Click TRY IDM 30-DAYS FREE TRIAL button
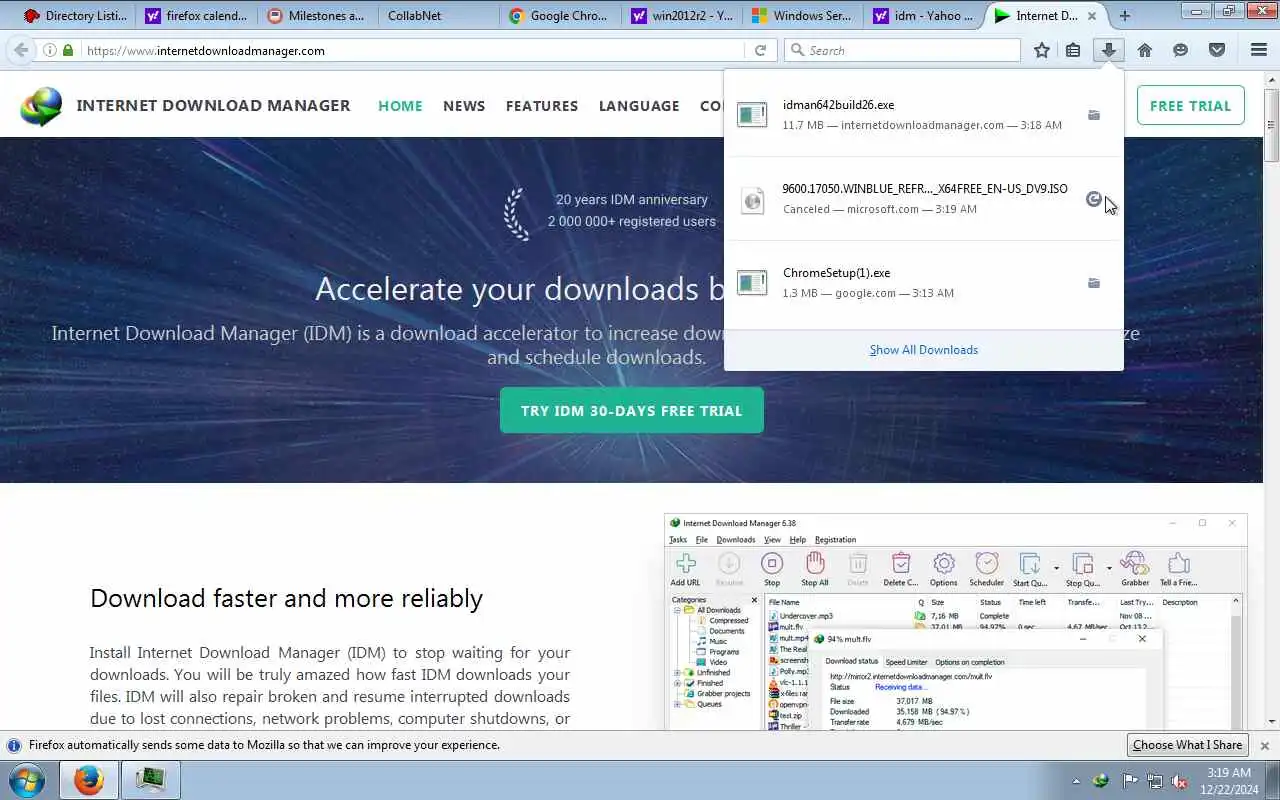 coord(632,411)
